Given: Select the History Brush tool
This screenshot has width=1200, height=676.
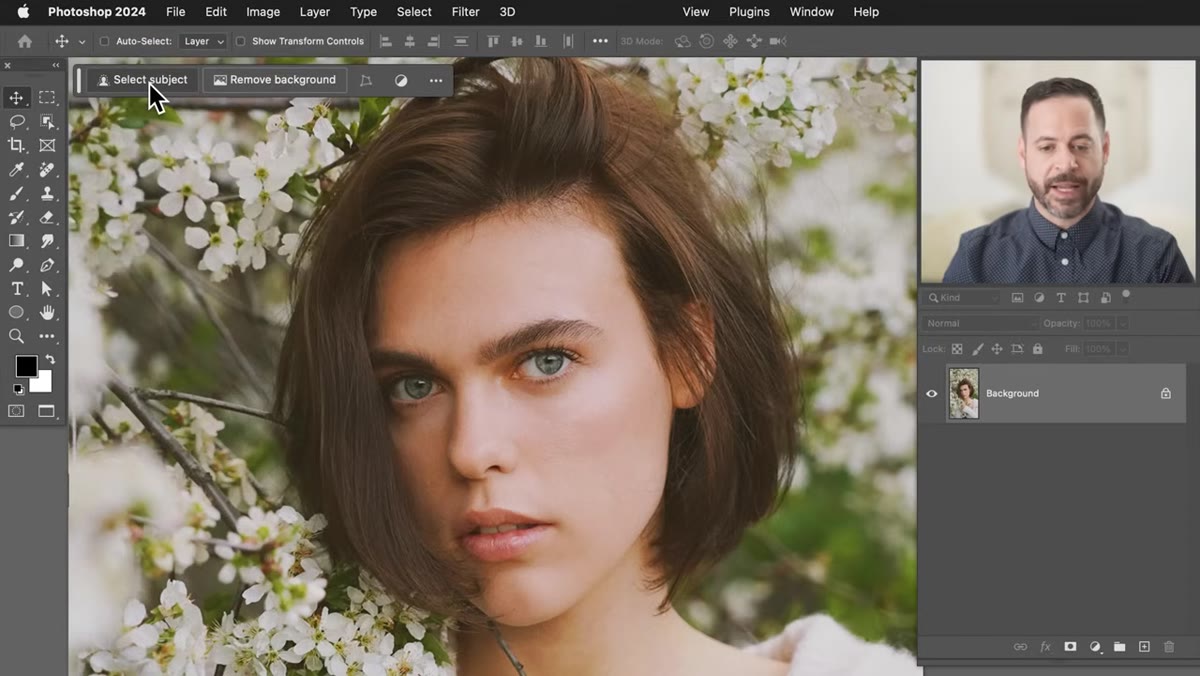Looking at the screenshot, I should pyautogui.click(x=17, y=217).
